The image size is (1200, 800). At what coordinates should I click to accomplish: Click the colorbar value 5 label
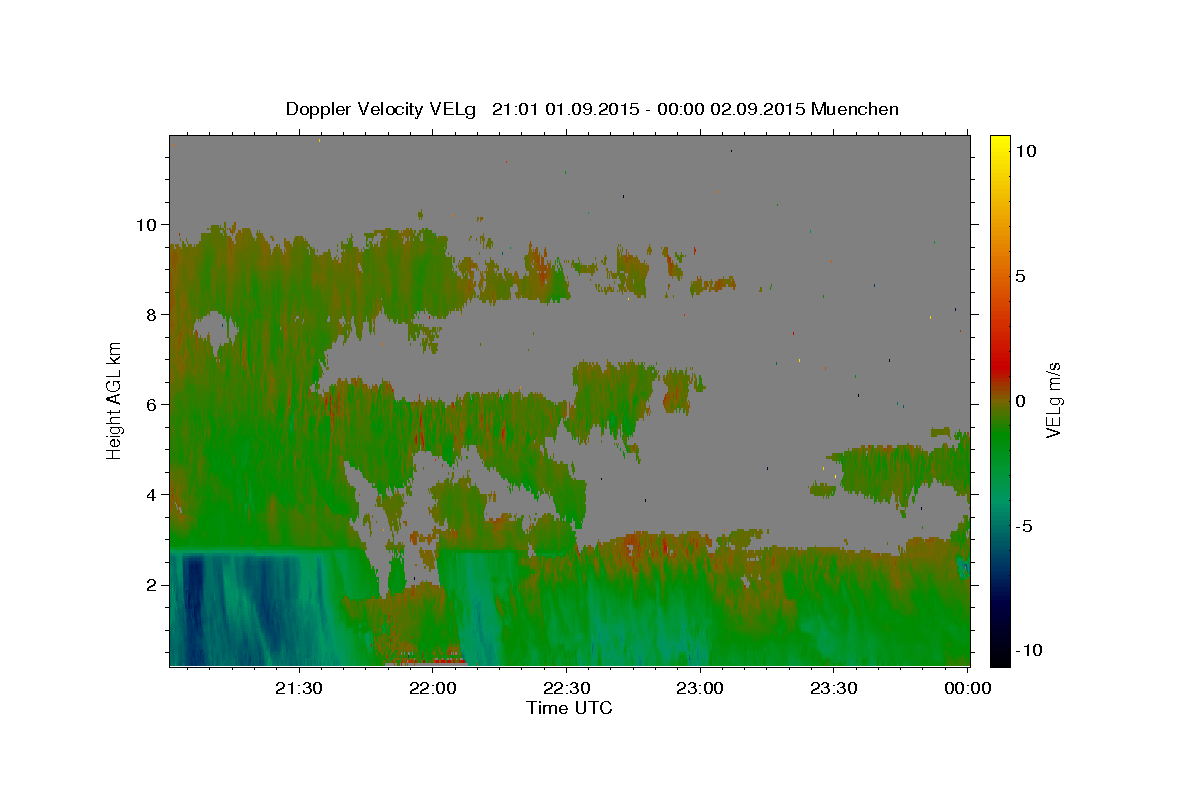[1020, 276]
